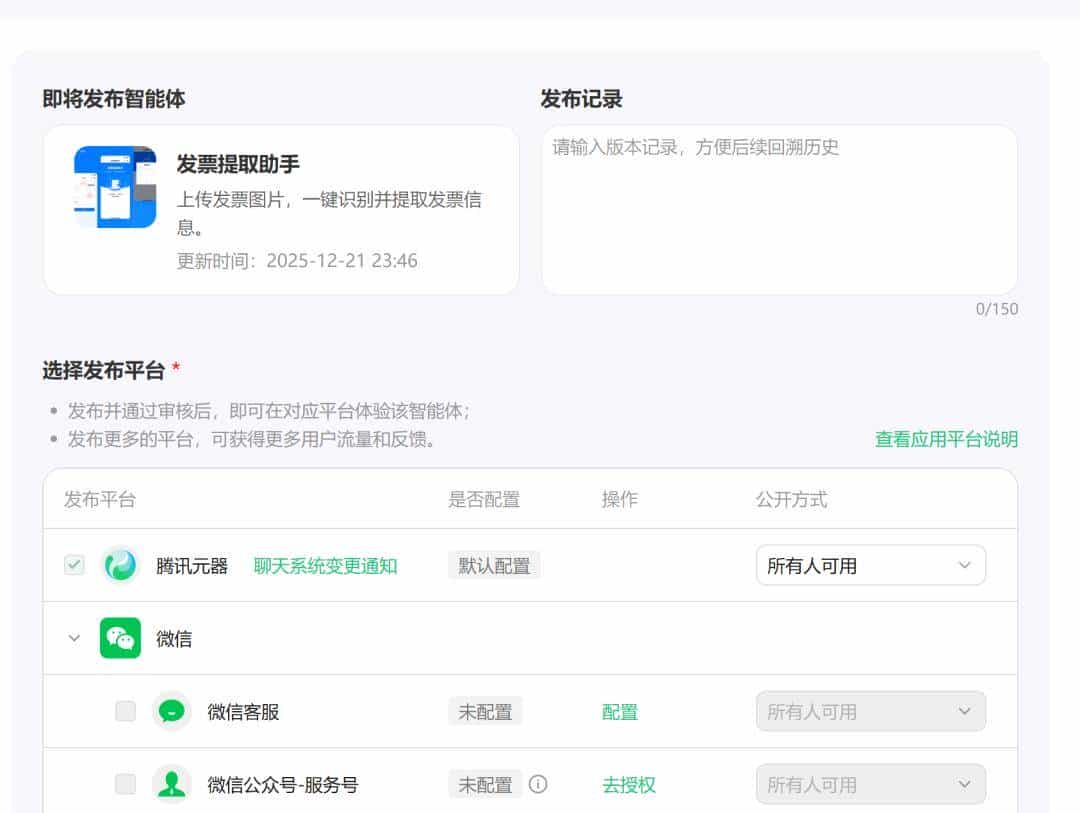The width and height of the screenshot is (1080, 813).
Task: Open the 公开方式 dropdown for 微信客服
Action: pos(869,711)
